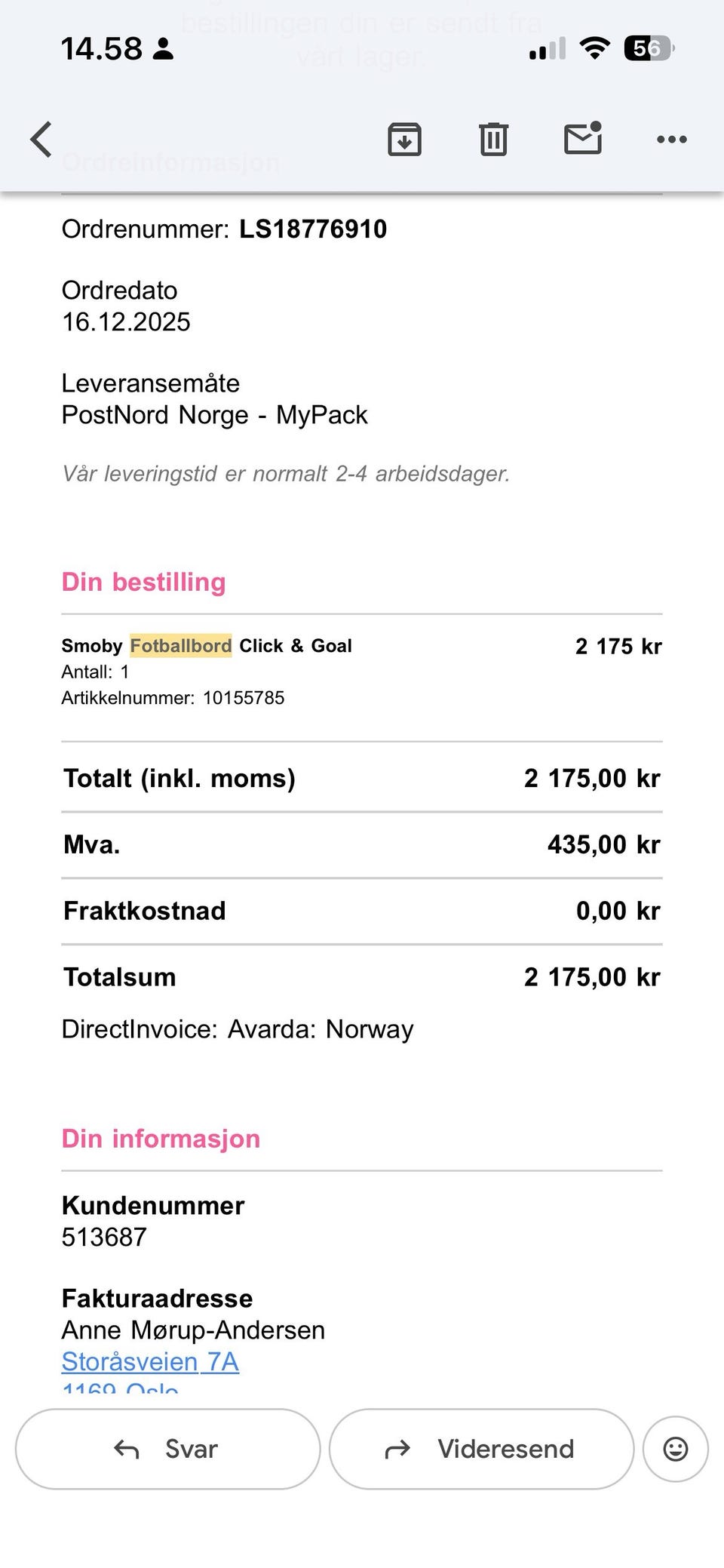
Task: Open the three-dot more options menu
Action: pos(671,140)
